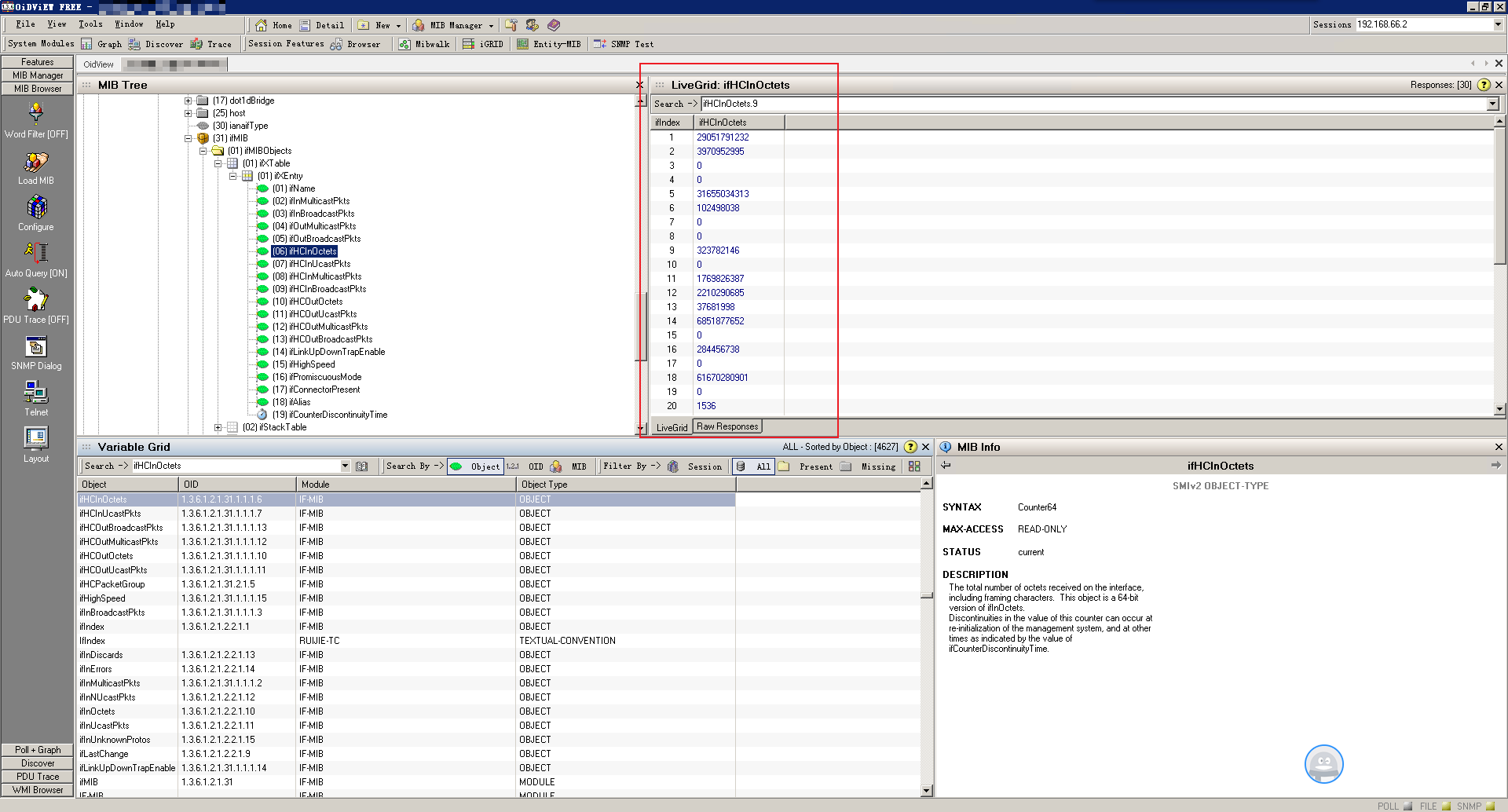The height and width of the screenshot is (812, 1508).
Task: Launch Telnet from the sidebar
Action: click(36, 392)
